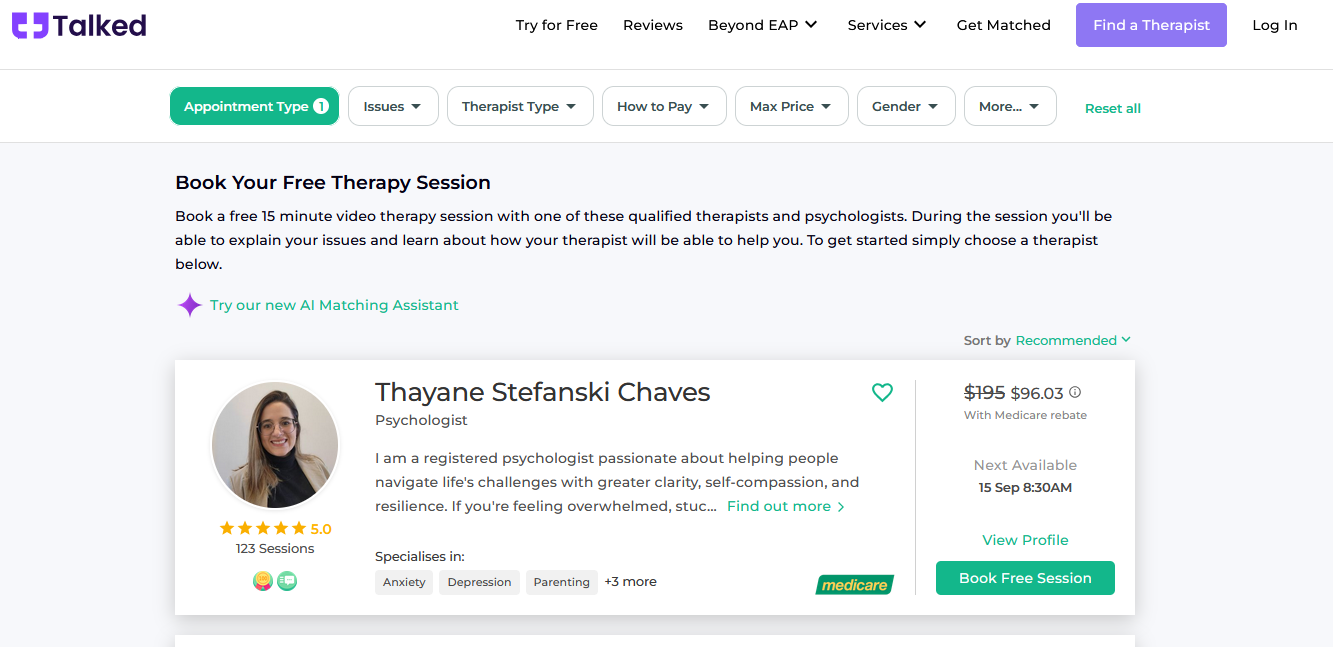This screenshot has width=1333, height=647.
Task: Open the Therapist Type dropdown
Action: click(520, 106)
